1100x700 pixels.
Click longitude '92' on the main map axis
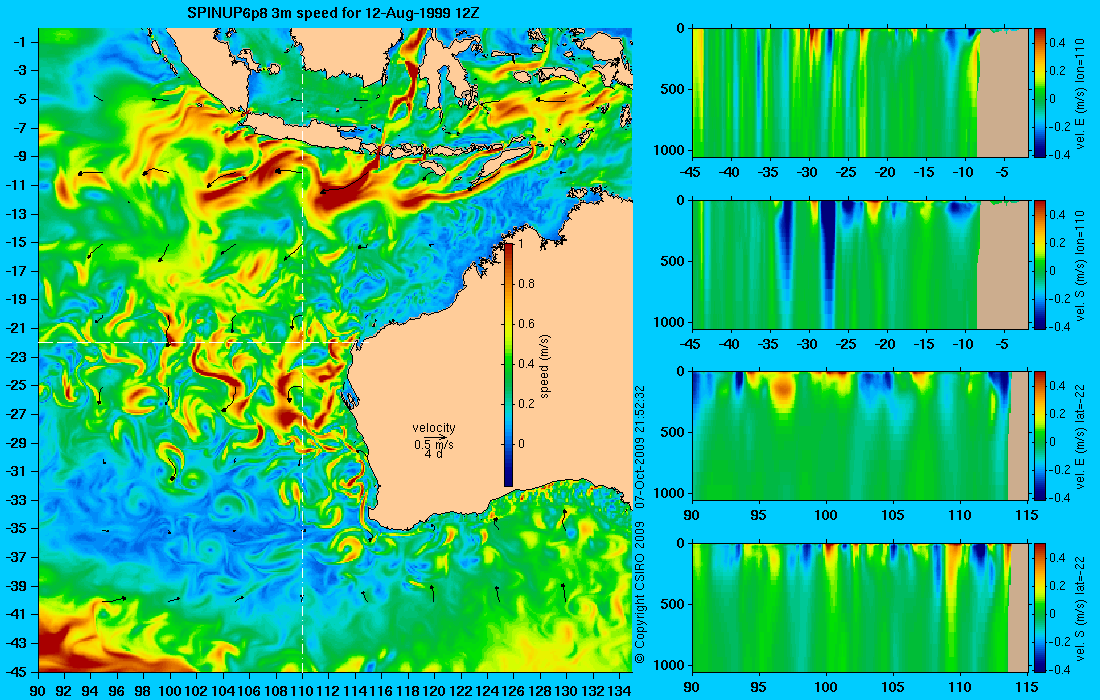click(65, 690)
